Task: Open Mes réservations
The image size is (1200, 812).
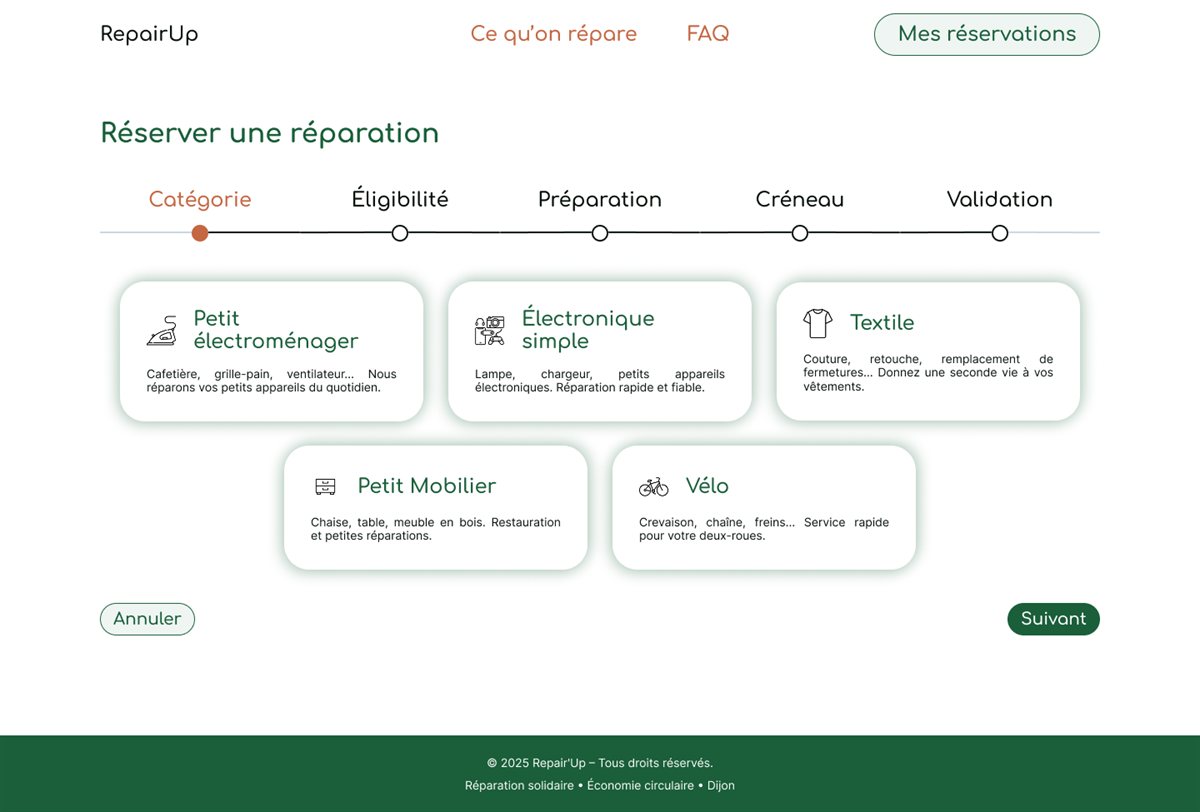Action: (x=987, y=34)
